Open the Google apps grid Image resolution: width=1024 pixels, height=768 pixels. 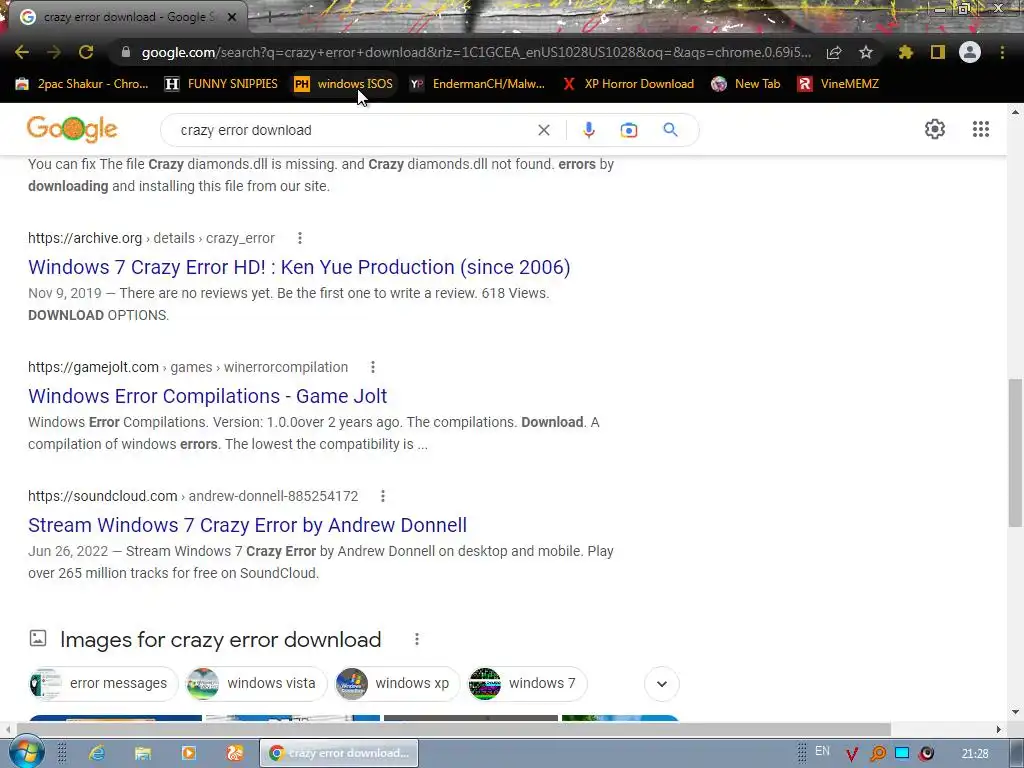click(x=980, y=129)
